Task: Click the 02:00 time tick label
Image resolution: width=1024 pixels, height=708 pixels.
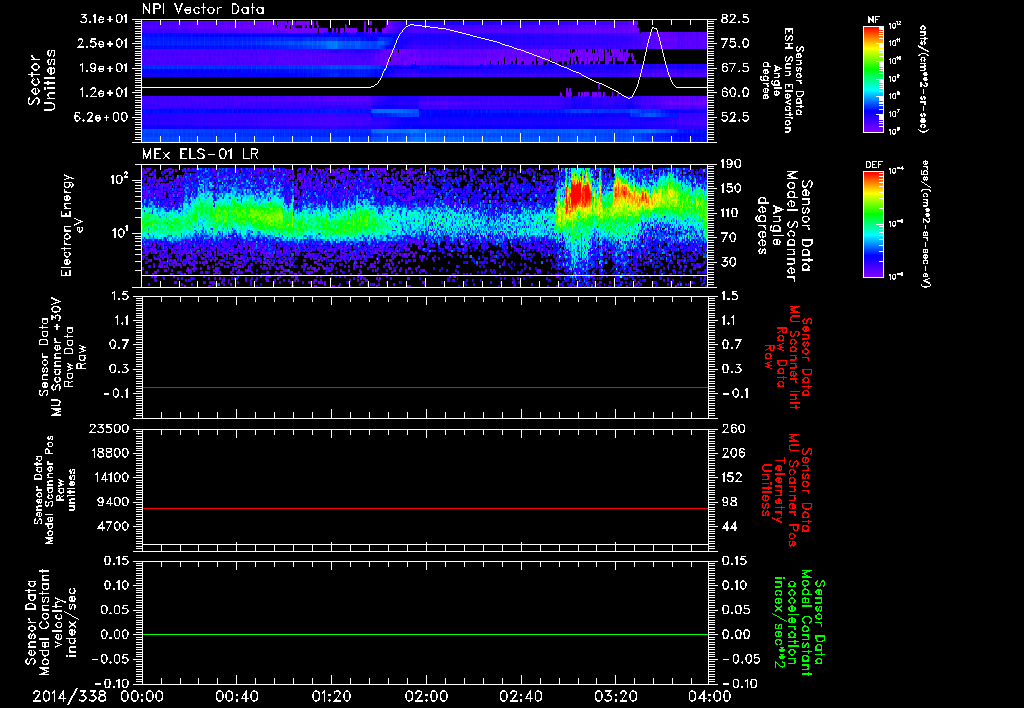Action: pyautogui.click(x=426, y=696)
